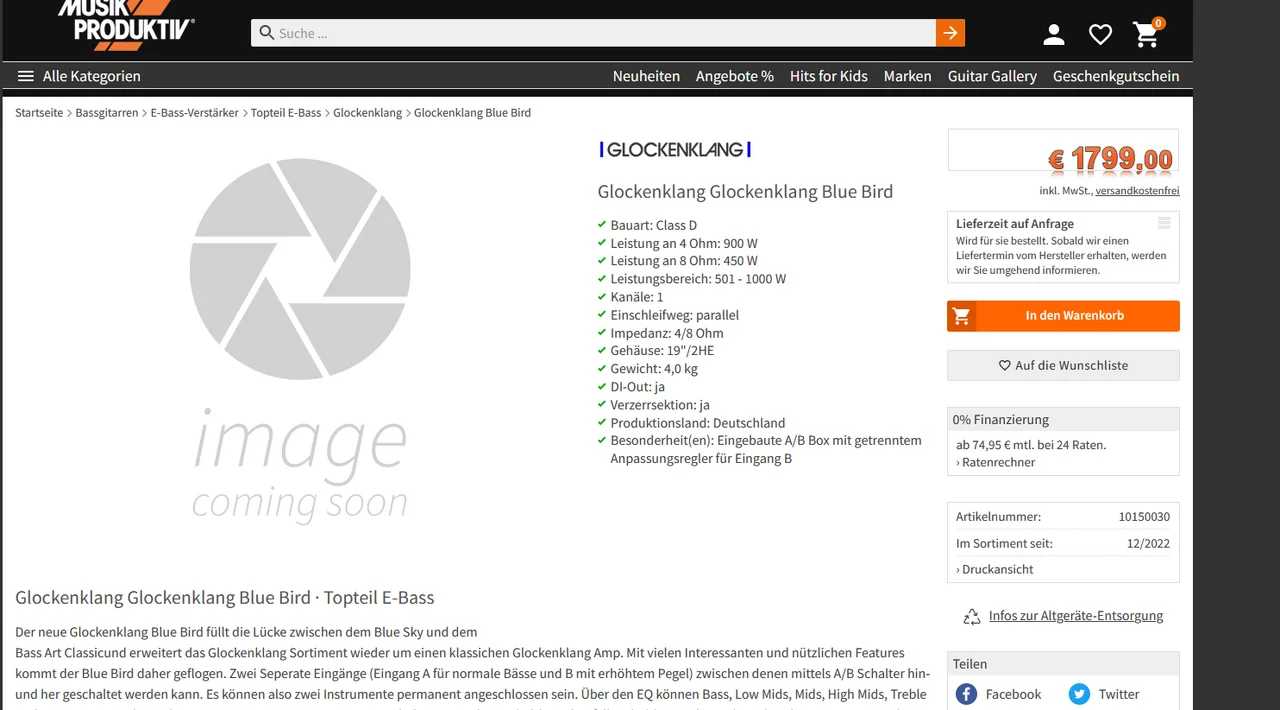Open the Guitar Gallery menu item
The width and height of the screenshot is (1280, 710).
pos(992,76)
